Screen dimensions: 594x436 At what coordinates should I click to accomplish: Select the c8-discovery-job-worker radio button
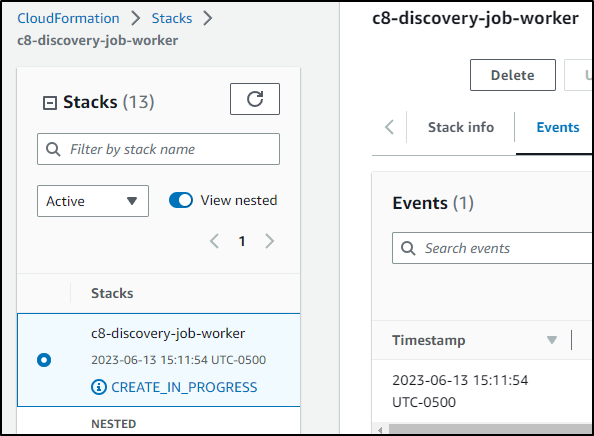pos(44,360)
